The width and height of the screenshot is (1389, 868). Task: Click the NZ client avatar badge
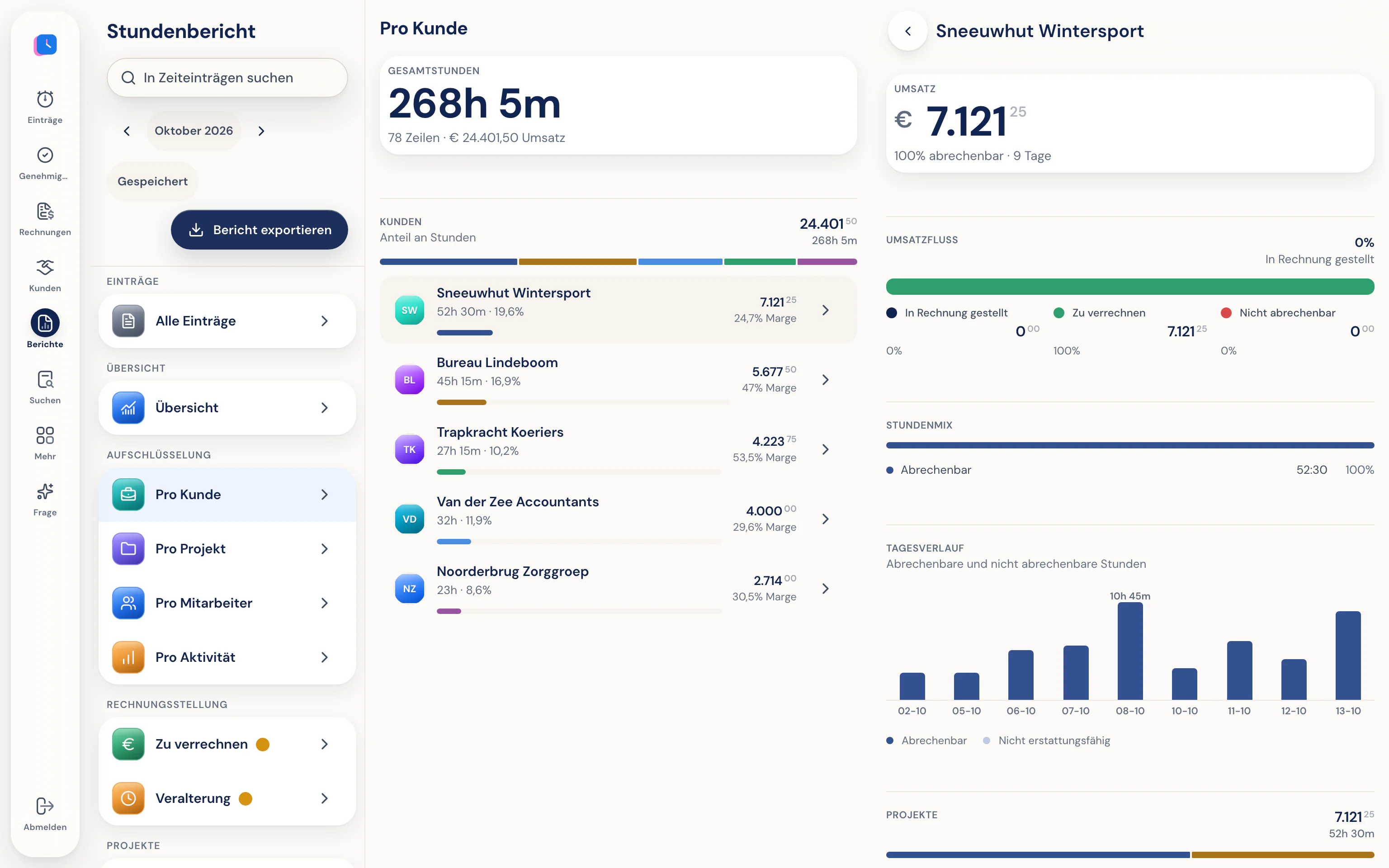coord(409,589)
